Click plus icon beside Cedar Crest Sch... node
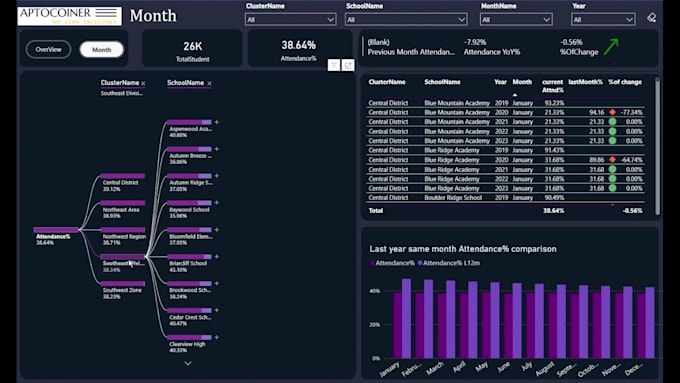 tap(216, 311)
